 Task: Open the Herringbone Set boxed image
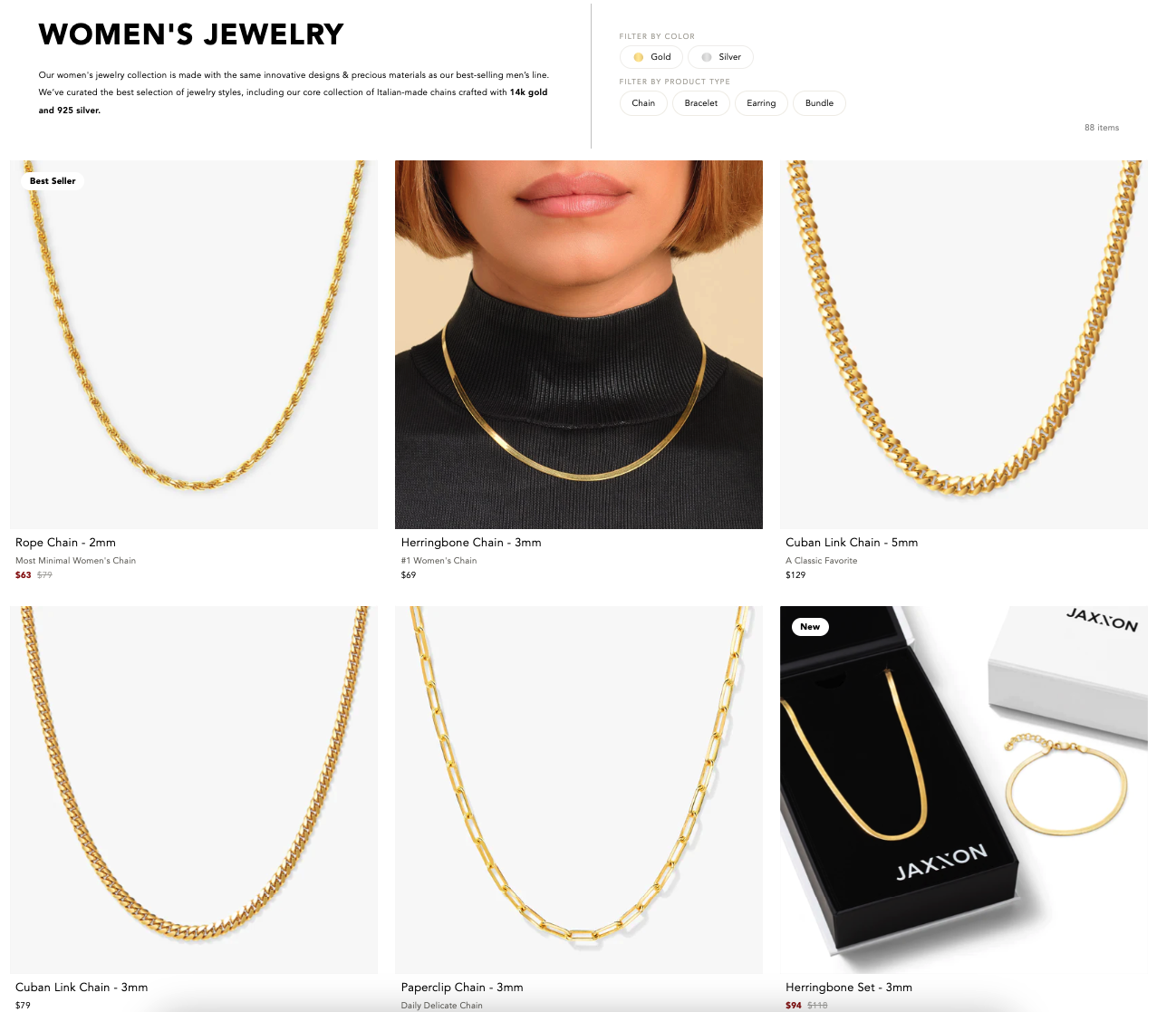click(x=964, y=790)
